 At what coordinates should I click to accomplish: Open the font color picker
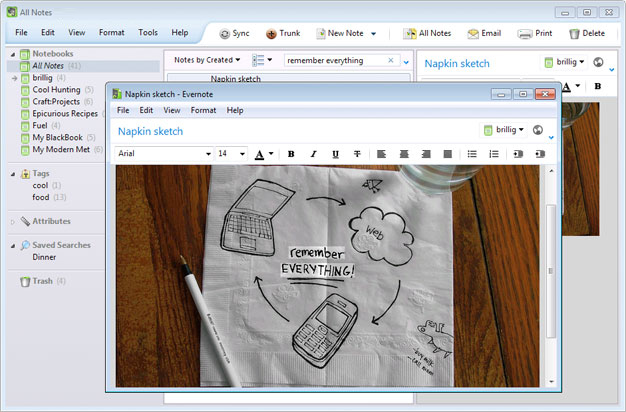point(263,154)
